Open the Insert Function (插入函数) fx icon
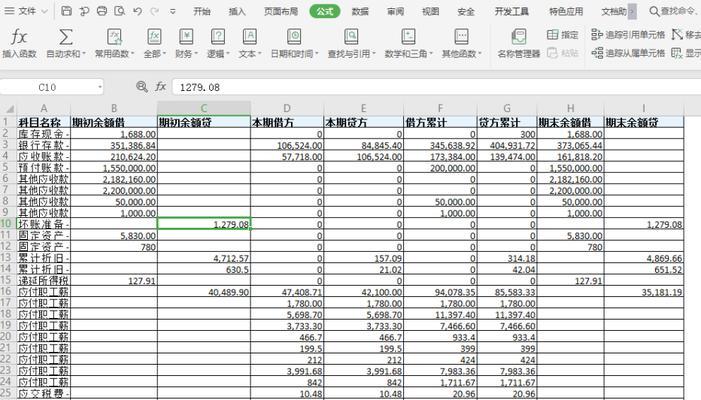 pyautogui.click(x=19, y=37)
